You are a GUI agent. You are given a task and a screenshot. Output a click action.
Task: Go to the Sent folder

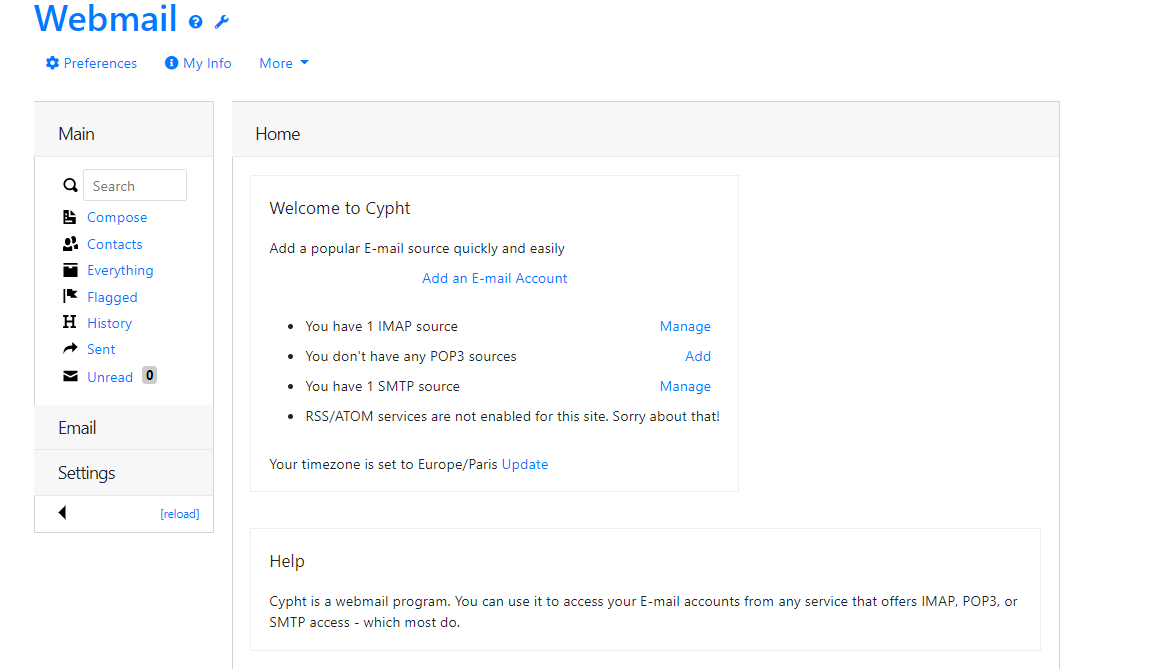pos(101,349)
